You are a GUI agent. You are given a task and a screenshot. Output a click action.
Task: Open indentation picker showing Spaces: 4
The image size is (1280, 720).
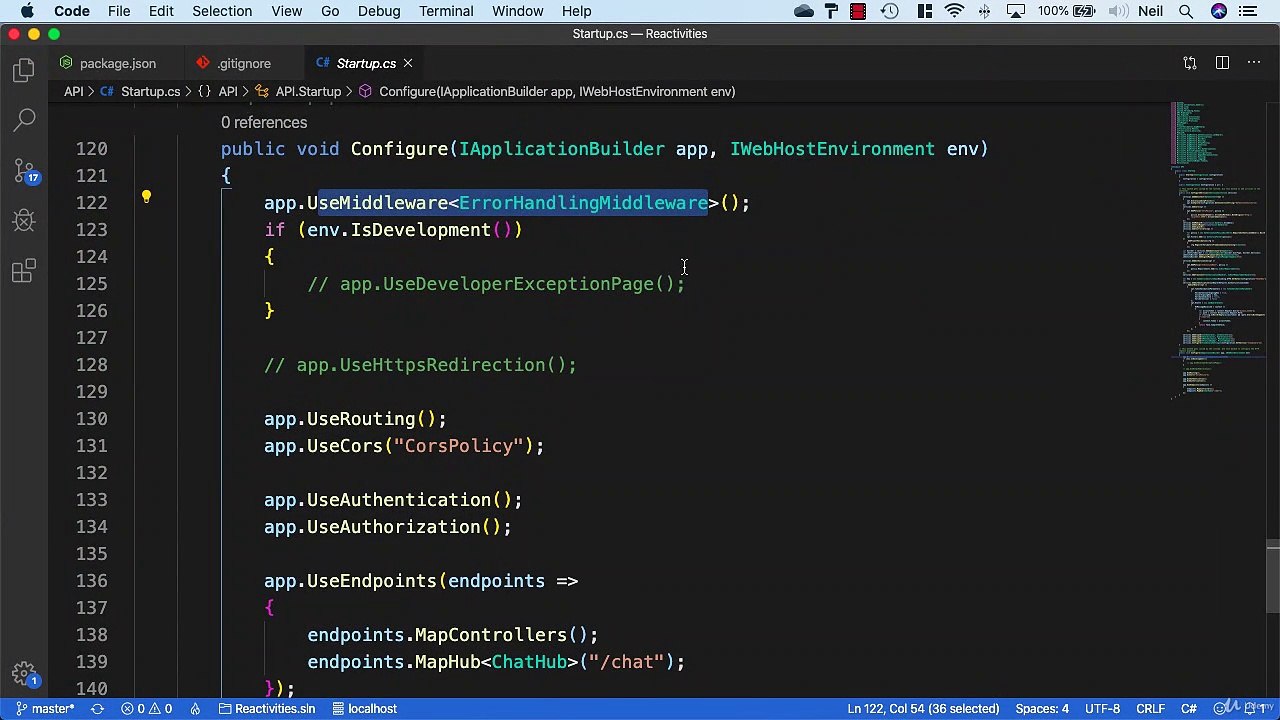click(x=1042, y=708)
